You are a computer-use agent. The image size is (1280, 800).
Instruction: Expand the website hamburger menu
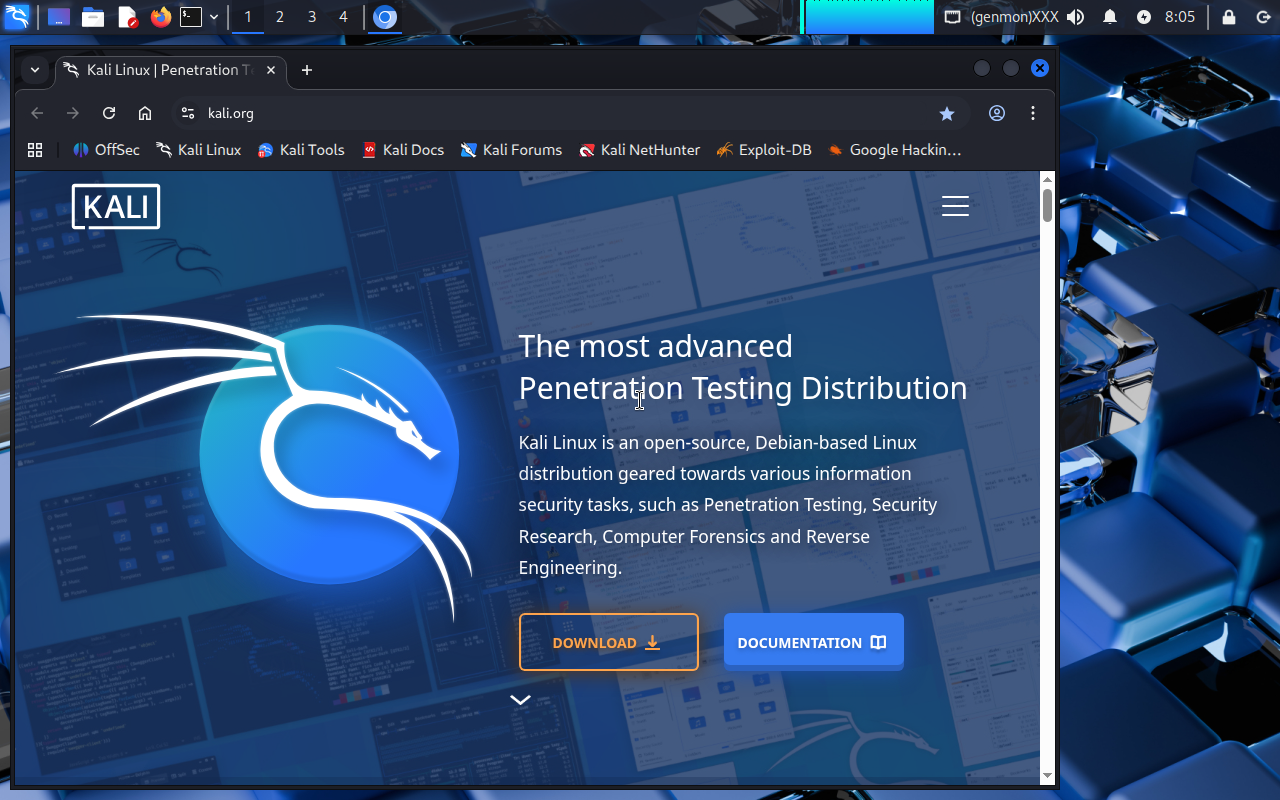click(955, 206)
